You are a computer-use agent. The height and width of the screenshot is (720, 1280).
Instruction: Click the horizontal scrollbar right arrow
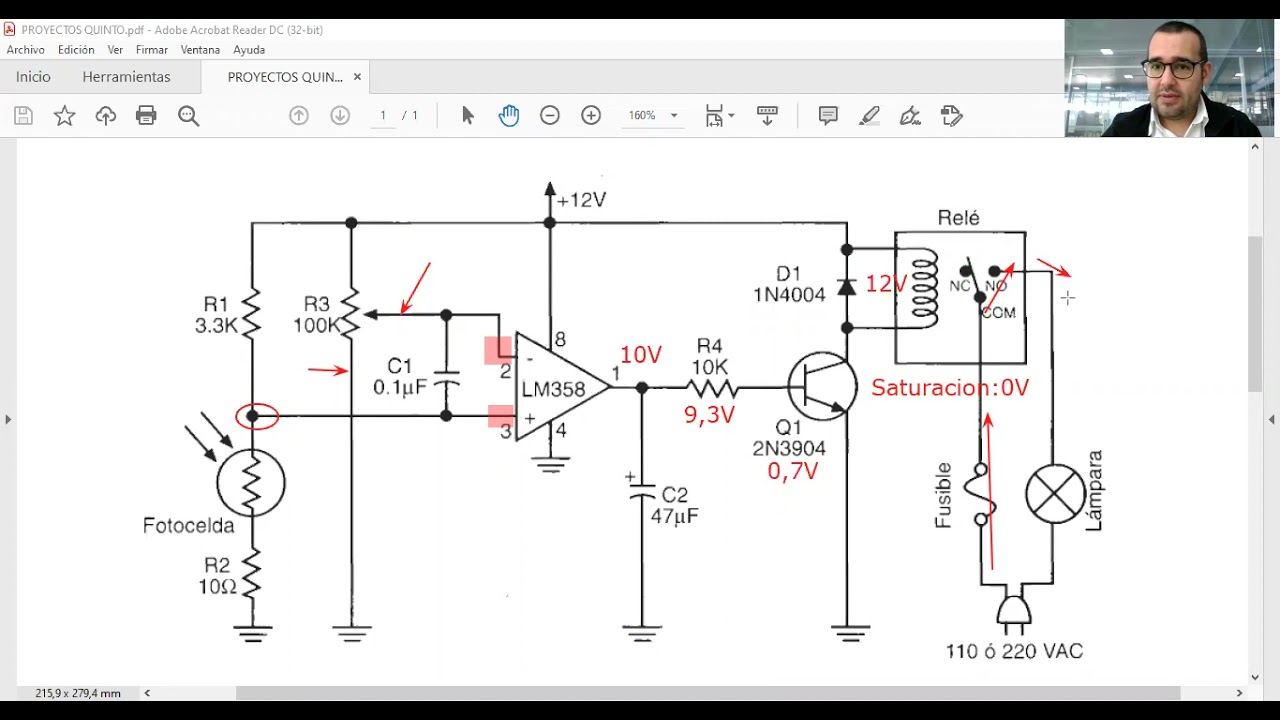coord(1240,693)
